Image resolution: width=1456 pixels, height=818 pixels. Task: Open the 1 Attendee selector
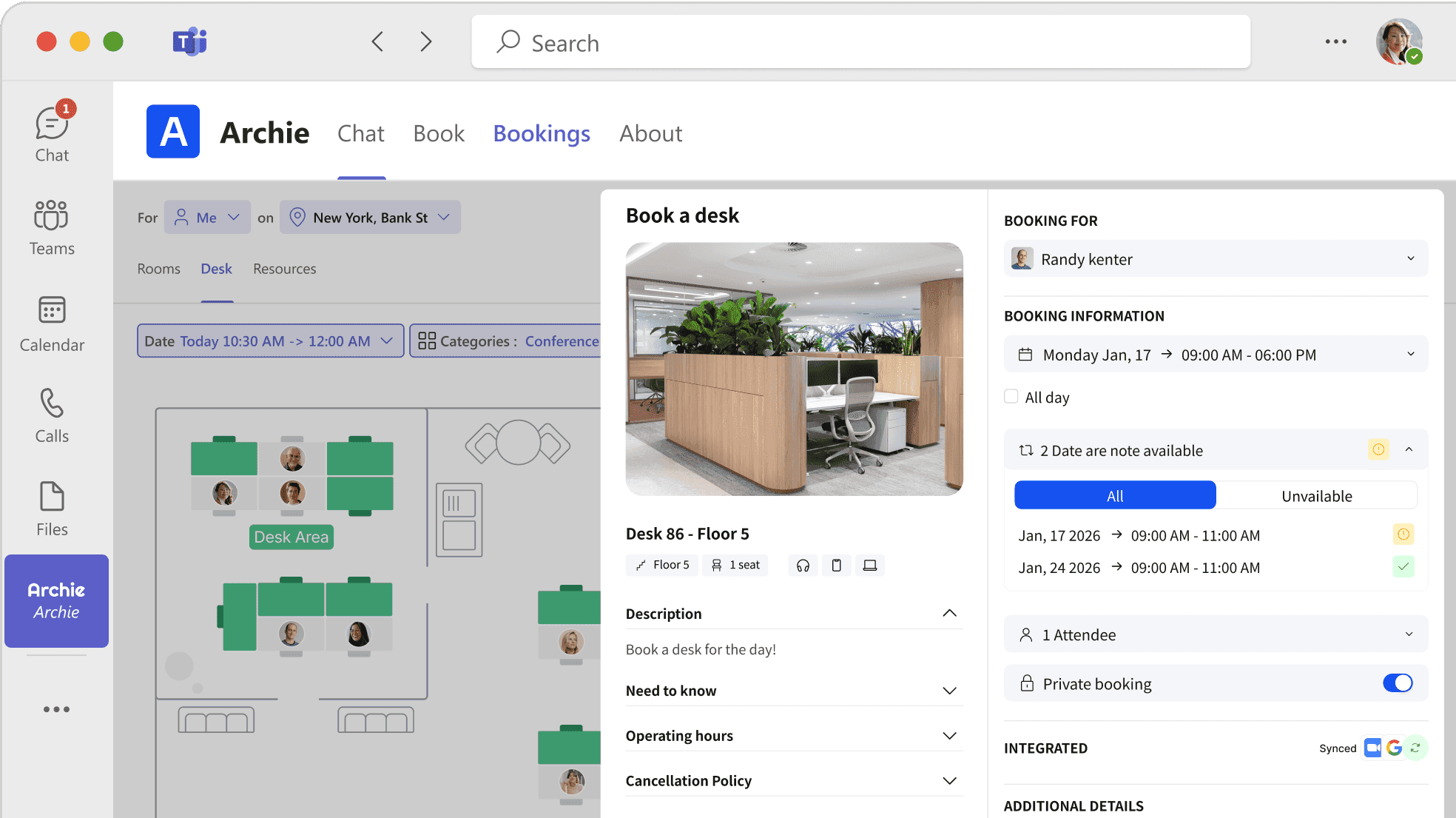(1216, 635)
